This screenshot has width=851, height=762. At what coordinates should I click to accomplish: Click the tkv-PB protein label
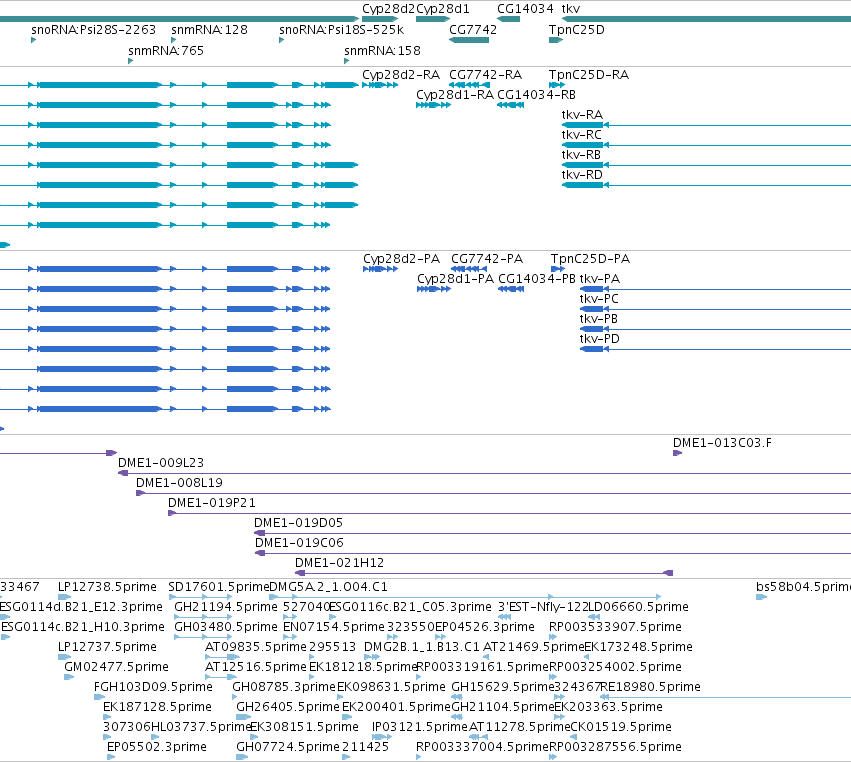tap(599, 319)
